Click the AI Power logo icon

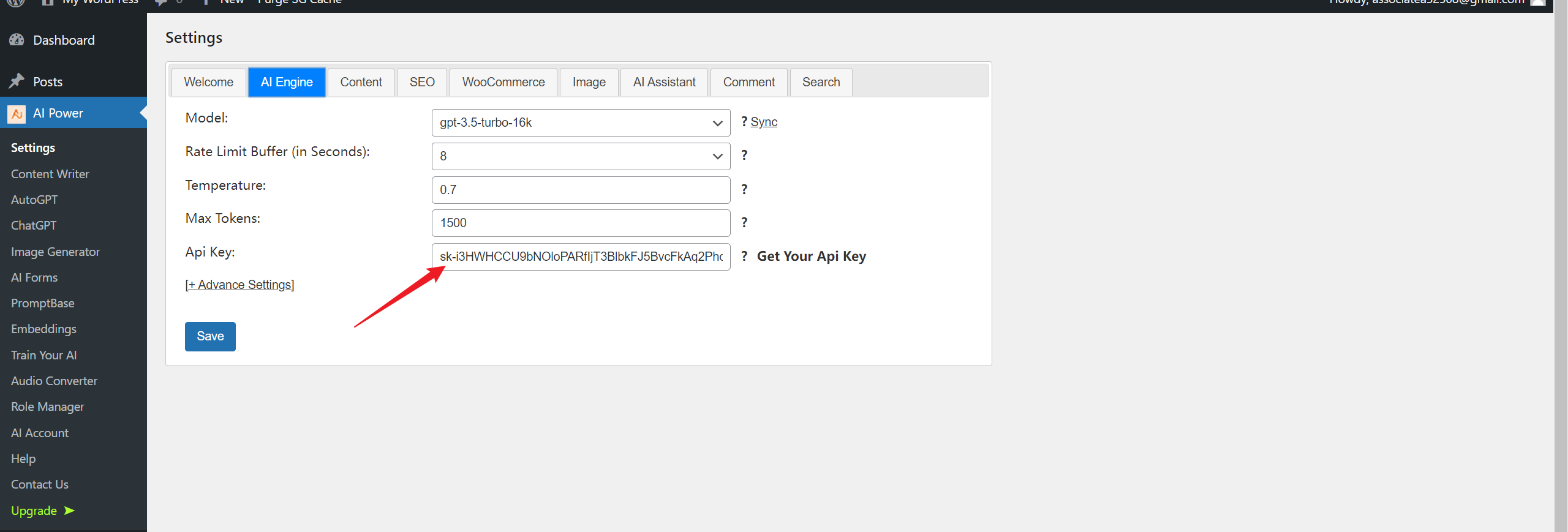[x=17, y=113]
